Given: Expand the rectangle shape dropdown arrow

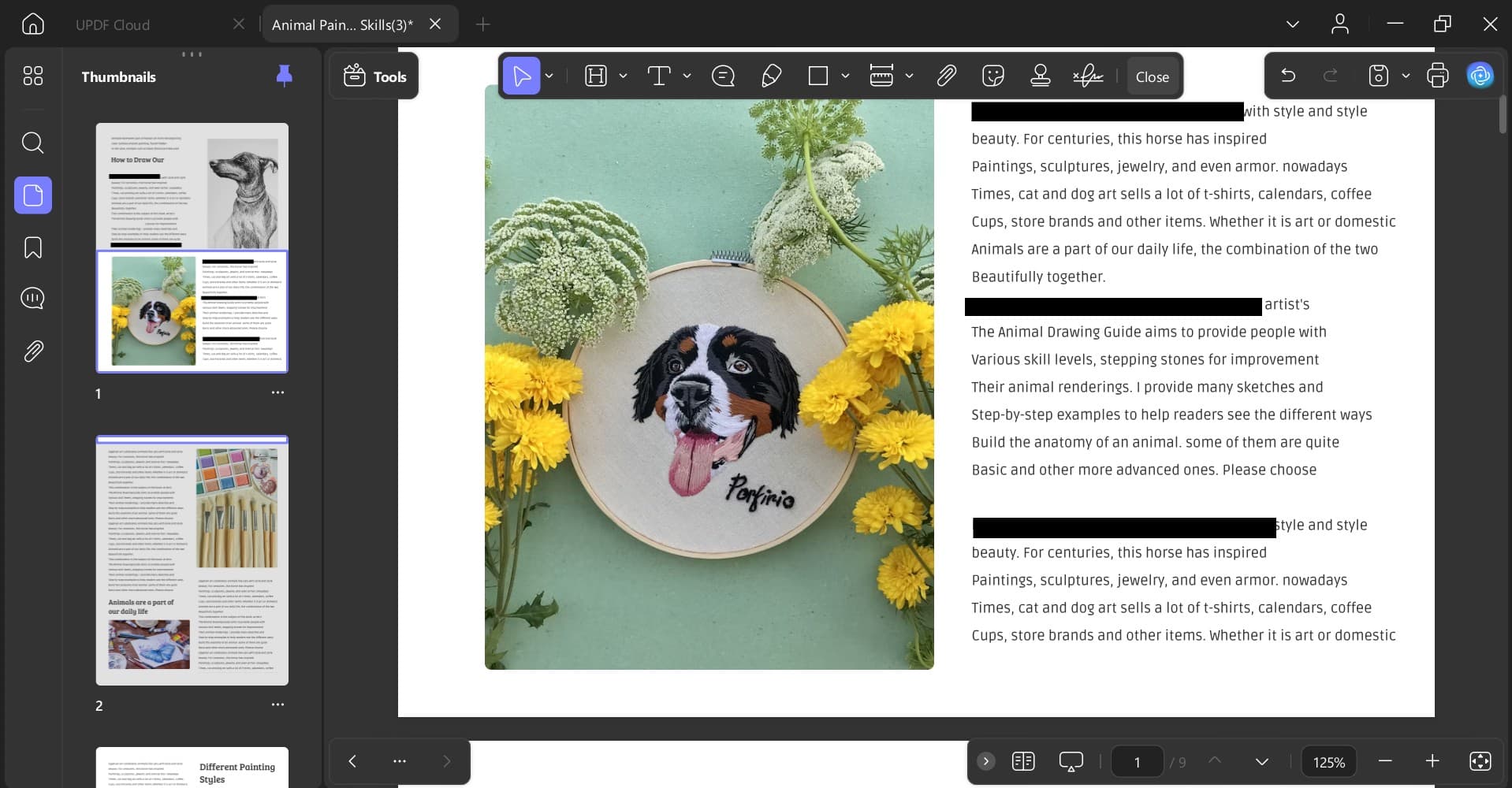Looking at the screenshot, I should click(845, 76).
